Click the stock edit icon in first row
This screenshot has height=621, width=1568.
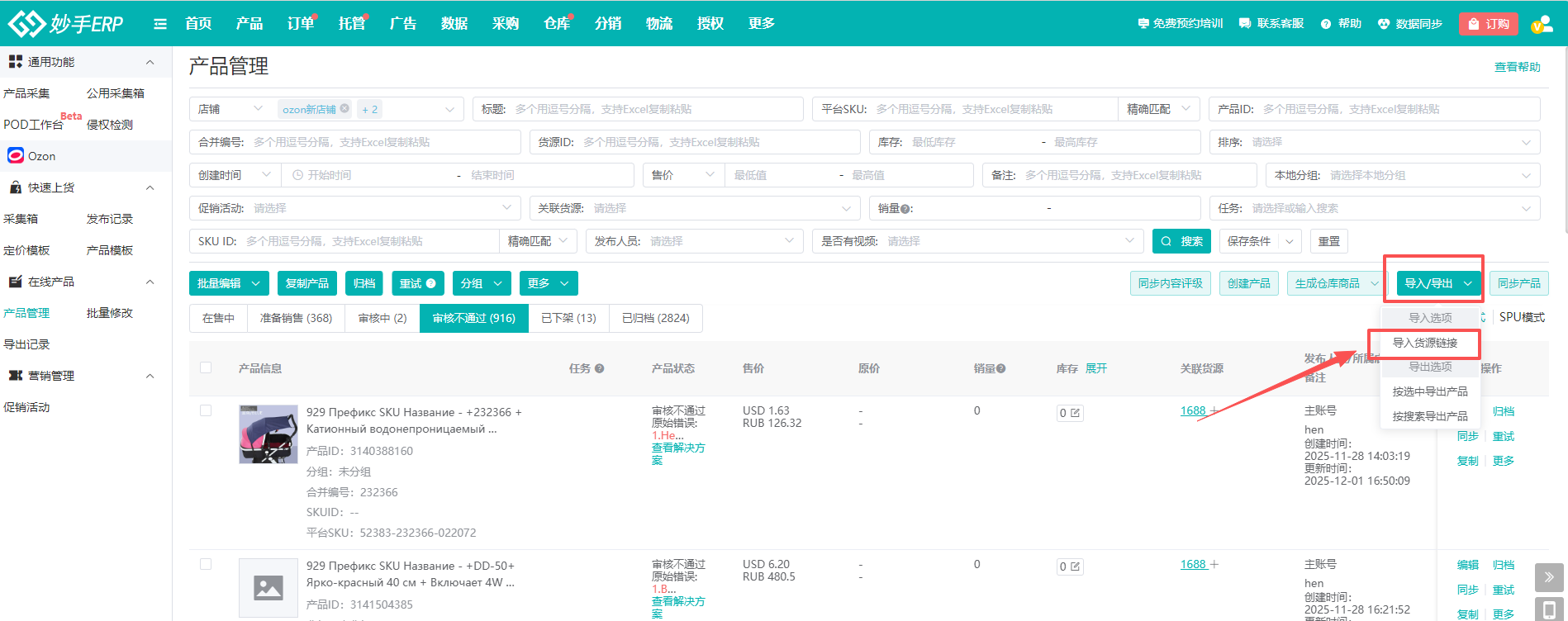(x=1075, y=413)
